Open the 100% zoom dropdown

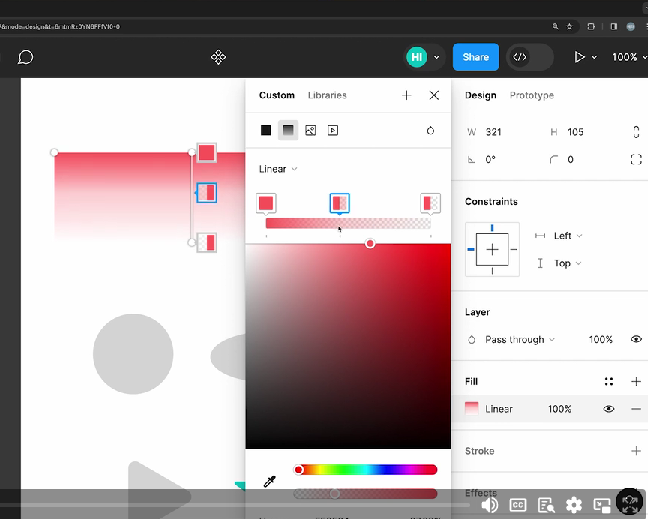(x=629, y=57)
